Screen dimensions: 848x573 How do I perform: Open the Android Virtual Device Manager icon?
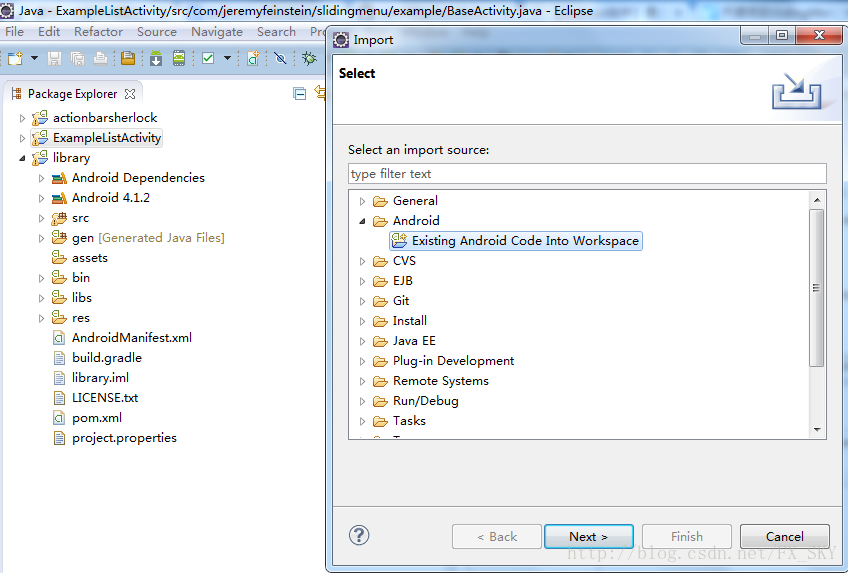178,58
